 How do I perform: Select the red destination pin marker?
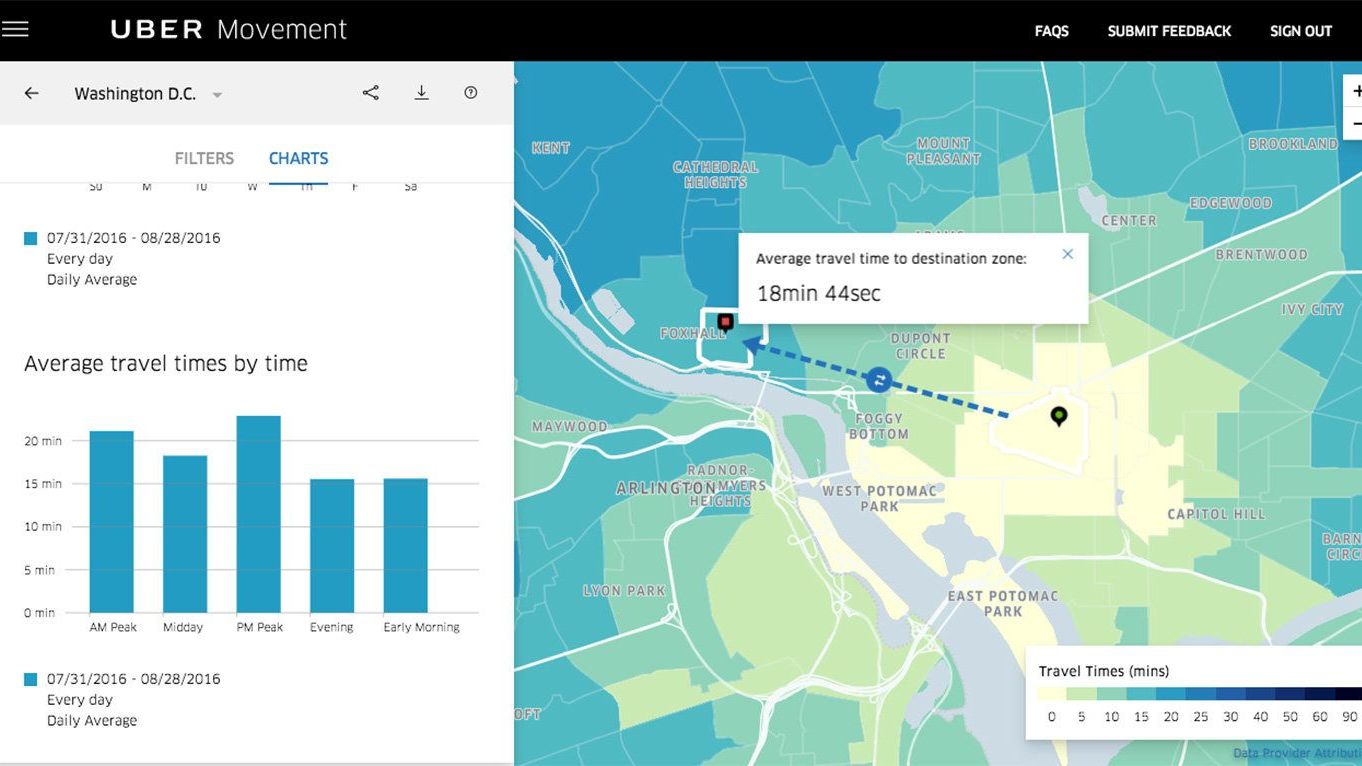[726, 322]
